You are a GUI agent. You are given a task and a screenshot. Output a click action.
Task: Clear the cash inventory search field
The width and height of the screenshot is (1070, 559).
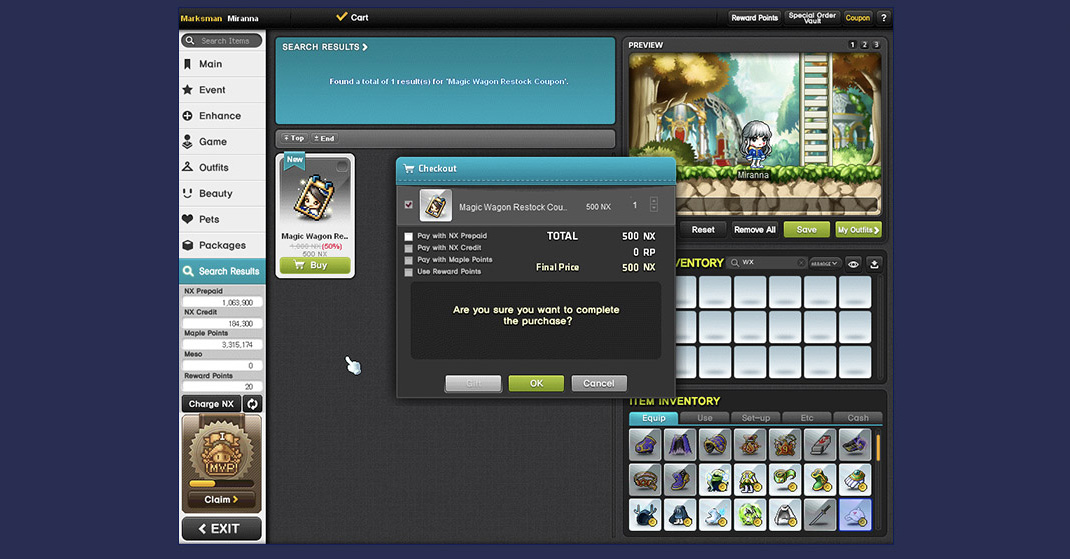[801, 263]
